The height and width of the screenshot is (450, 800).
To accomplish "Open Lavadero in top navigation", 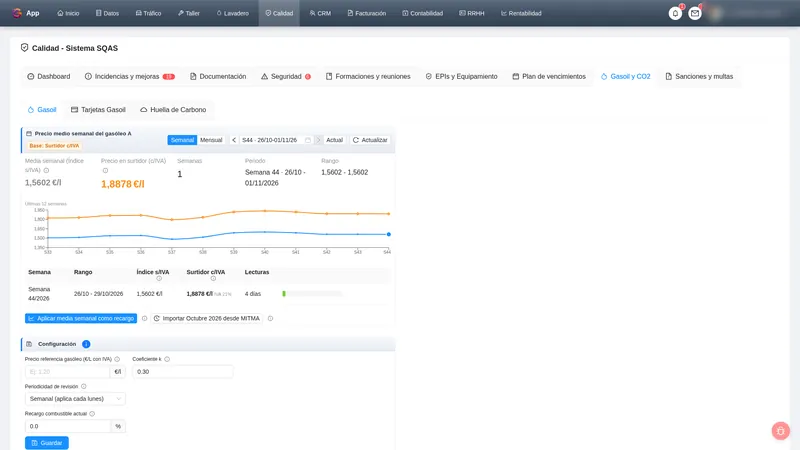I will (x=233, y=13).
